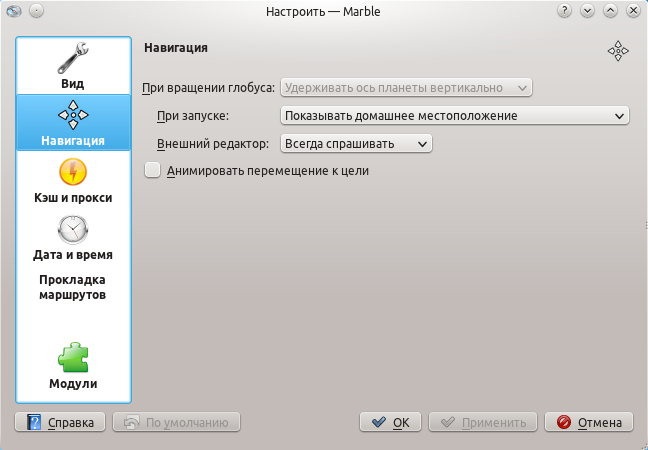Click the navigation arrows icon in the page header
Viewport: 648px width, 450px height.
coord(618,51)
